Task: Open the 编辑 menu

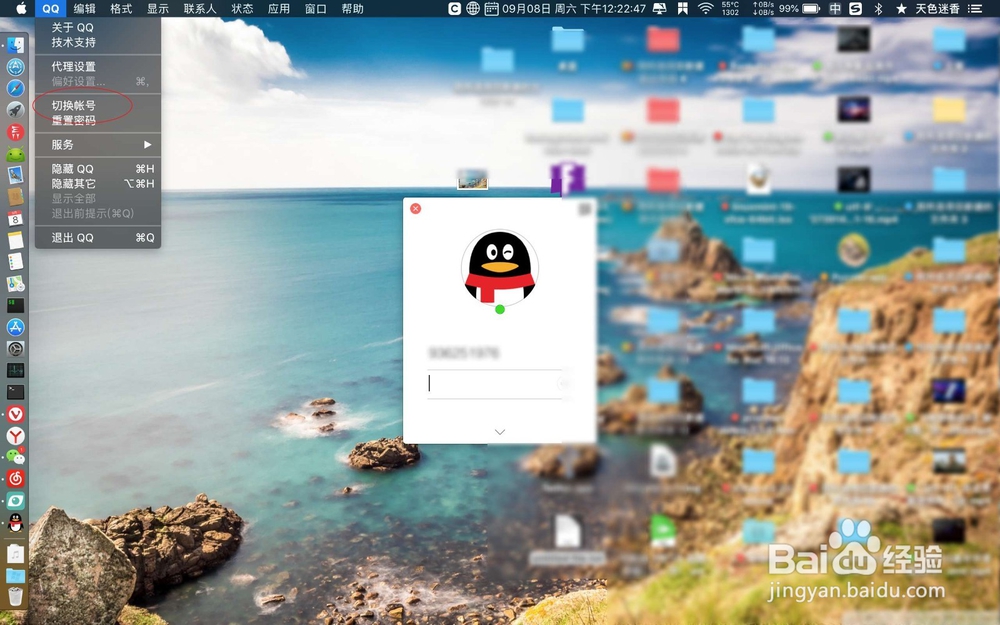Action: pyautogui.click(x=84, y=8)
